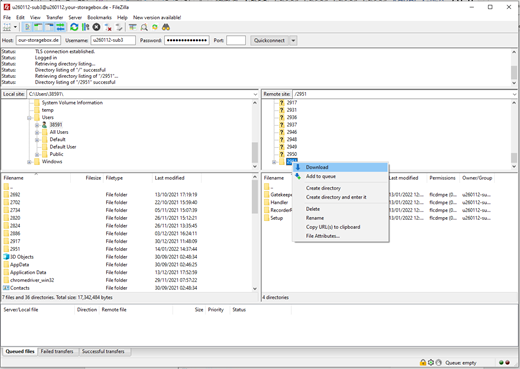The height and width of the screenshot is (369, 520).
Task: Expand the 2951 remote folder node
Action: click(274, 162)
